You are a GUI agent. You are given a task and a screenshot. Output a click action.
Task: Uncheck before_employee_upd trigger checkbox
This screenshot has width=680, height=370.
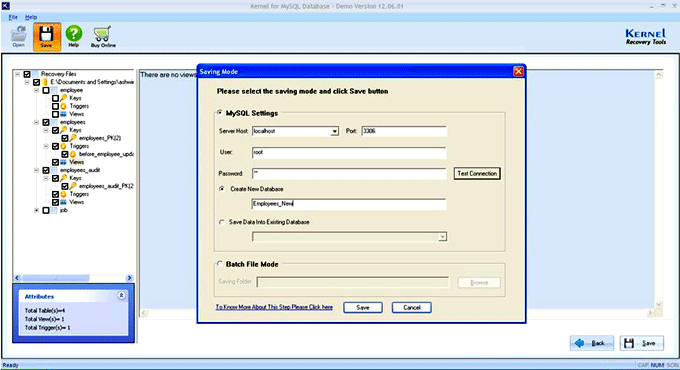pyautogui.click(x=65, y=154)
